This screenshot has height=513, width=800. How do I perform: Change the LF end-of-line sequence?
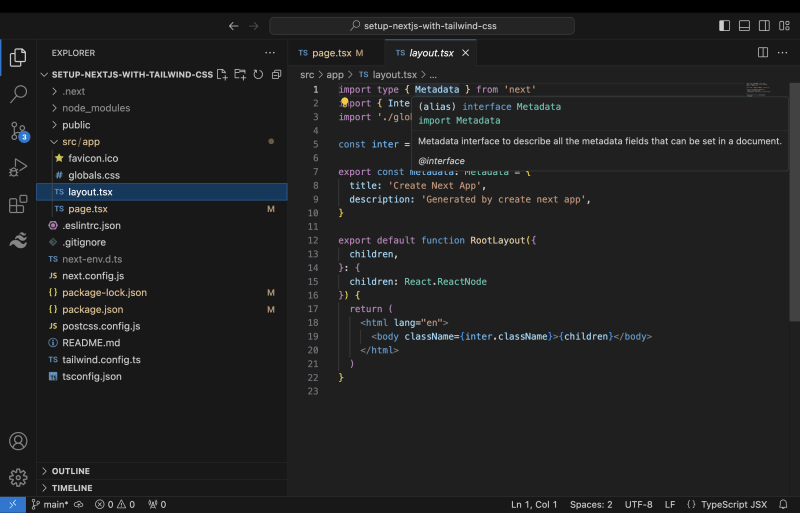(670, 504)
